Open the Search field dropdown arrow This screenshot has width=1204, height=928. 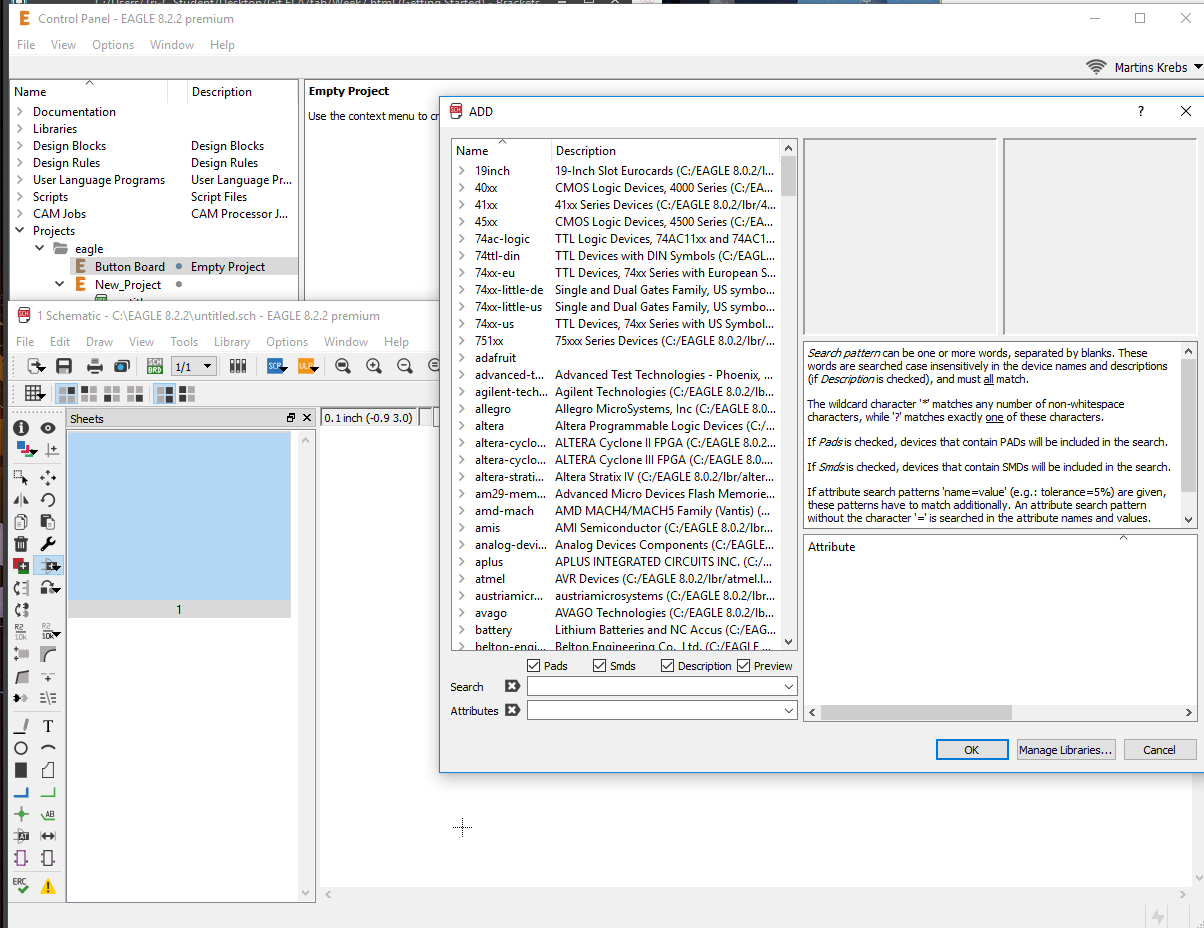pyautogui.click(x=789, y=687)
